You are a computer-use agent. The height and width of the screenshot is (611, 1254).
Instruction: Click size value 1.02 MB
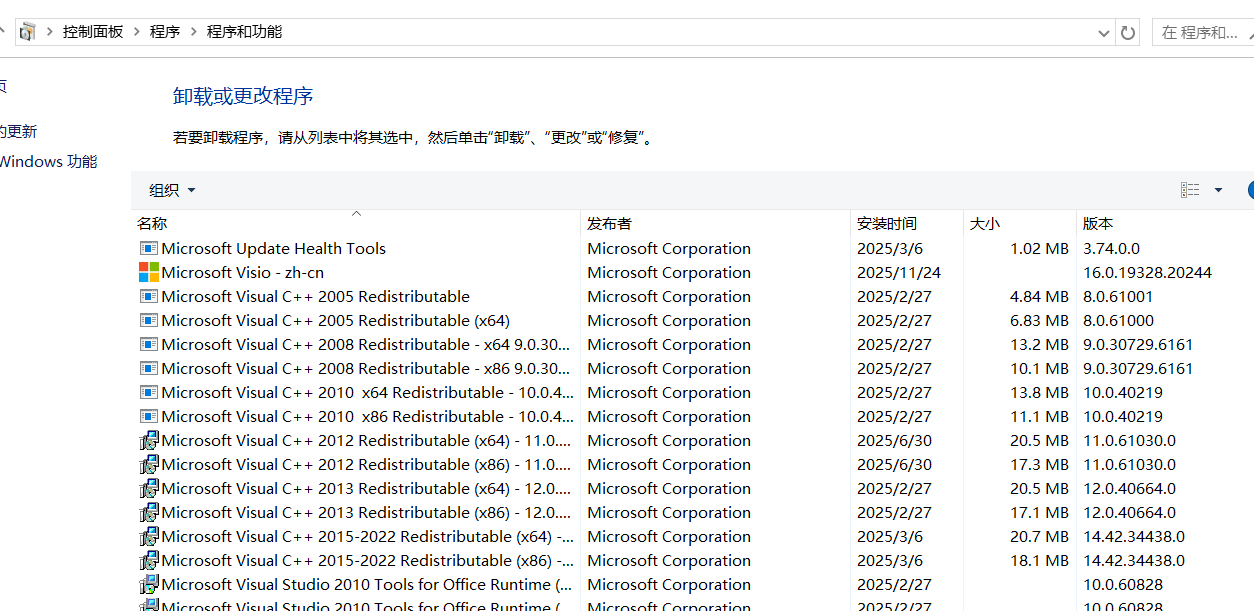[1039, 248]
